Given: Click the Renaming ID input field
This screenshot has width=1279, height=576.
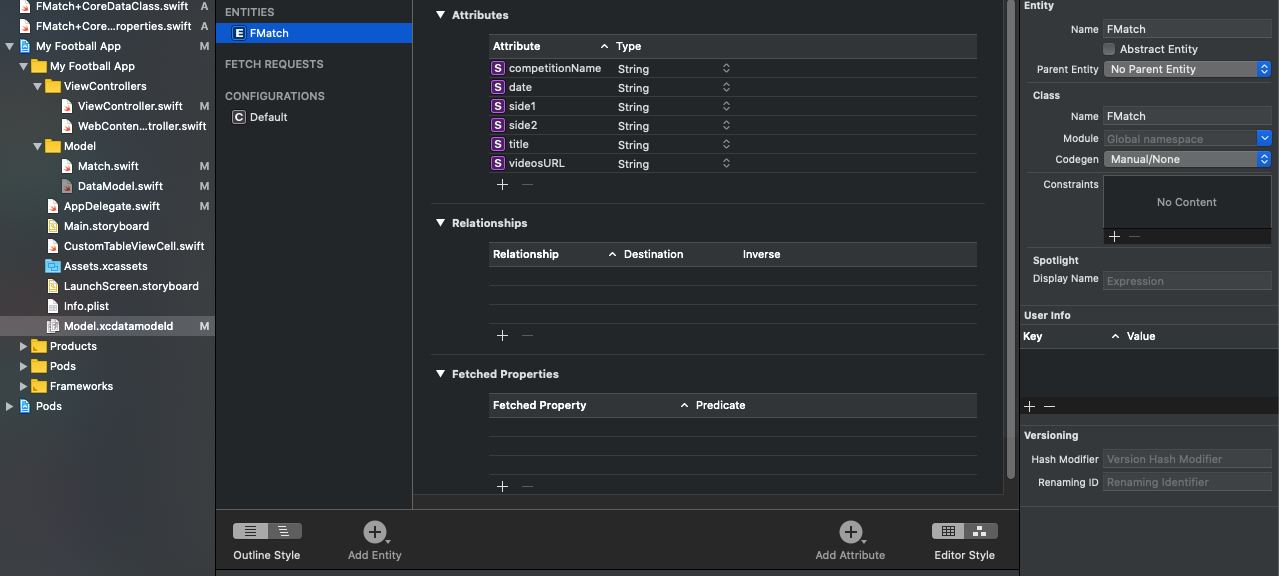Looking at the screenshot, I should click(x=1187, y=482).
